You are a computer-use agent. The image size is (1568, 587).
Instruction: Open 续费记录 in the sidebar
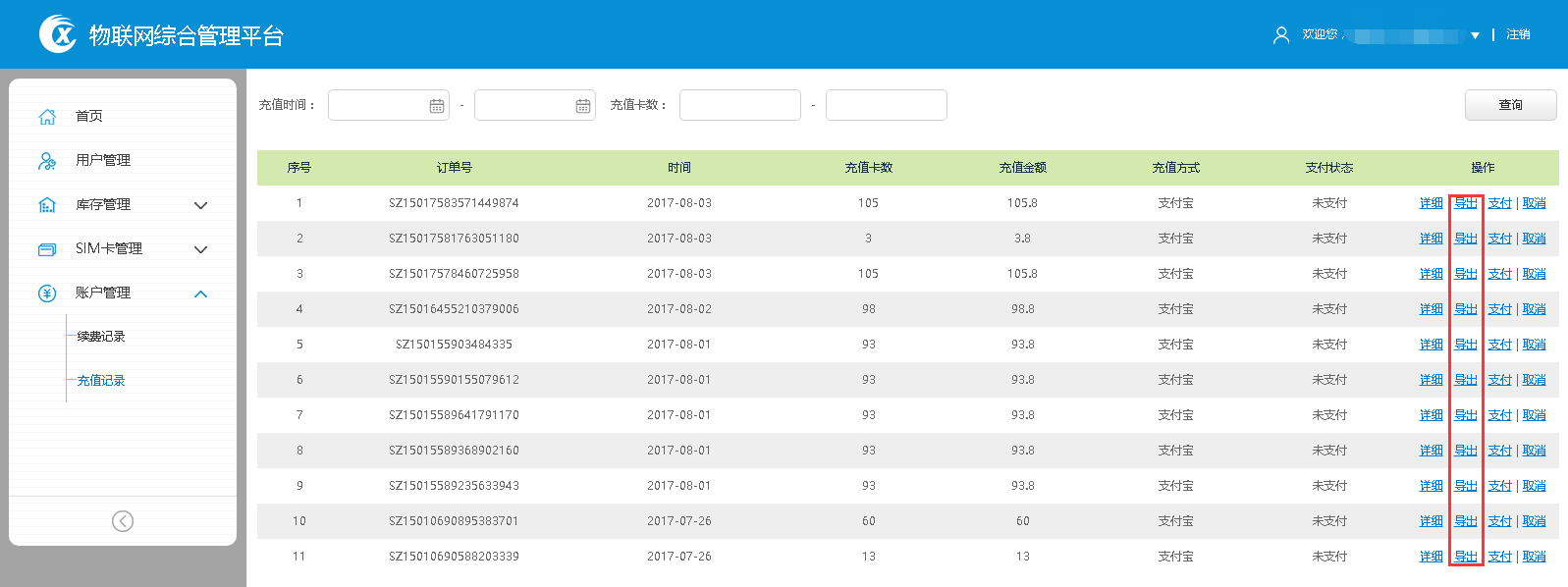click(x=101, y=337)
